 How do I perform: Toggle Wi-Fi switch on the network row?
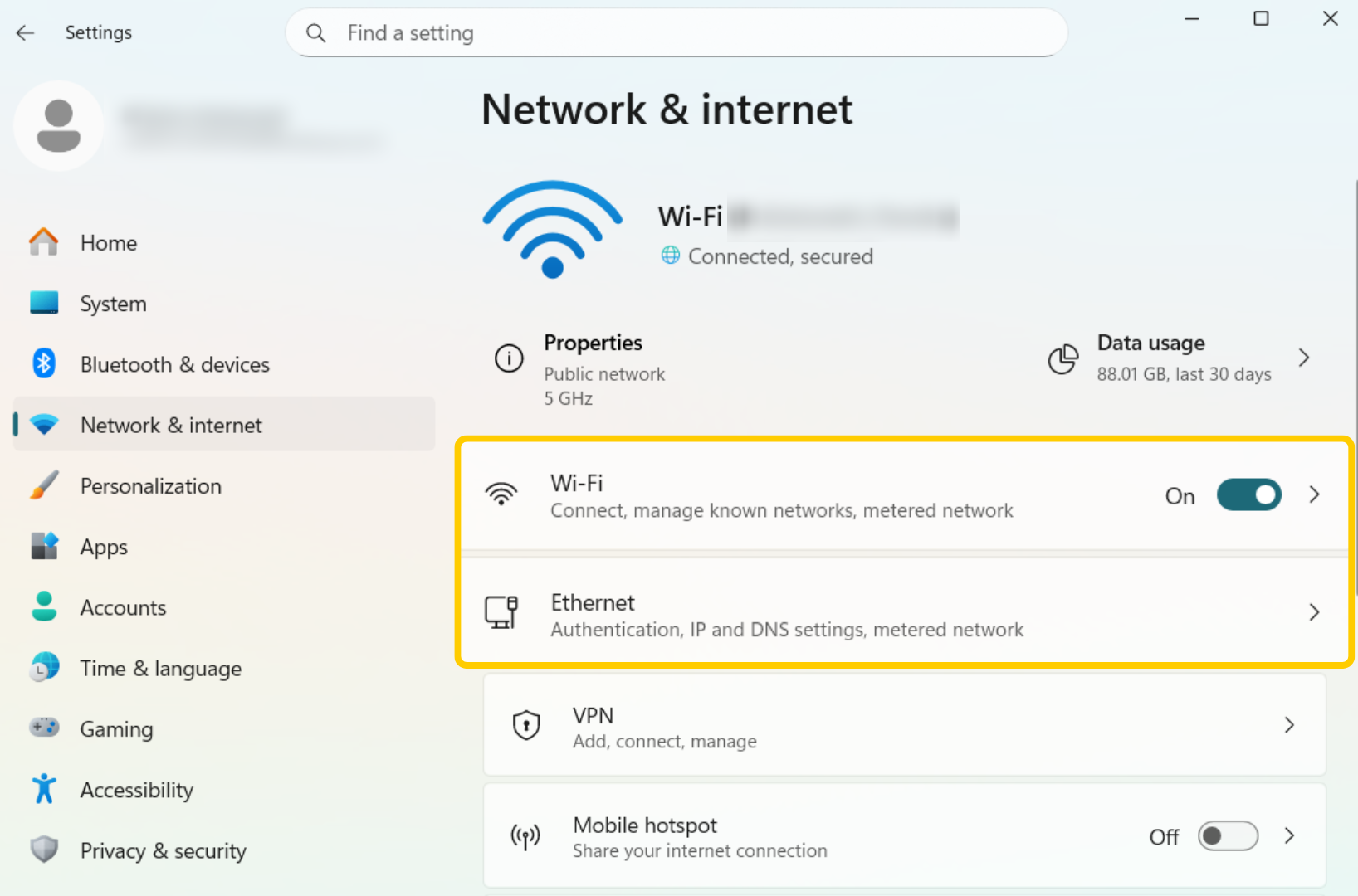(x=1248, y=494)
